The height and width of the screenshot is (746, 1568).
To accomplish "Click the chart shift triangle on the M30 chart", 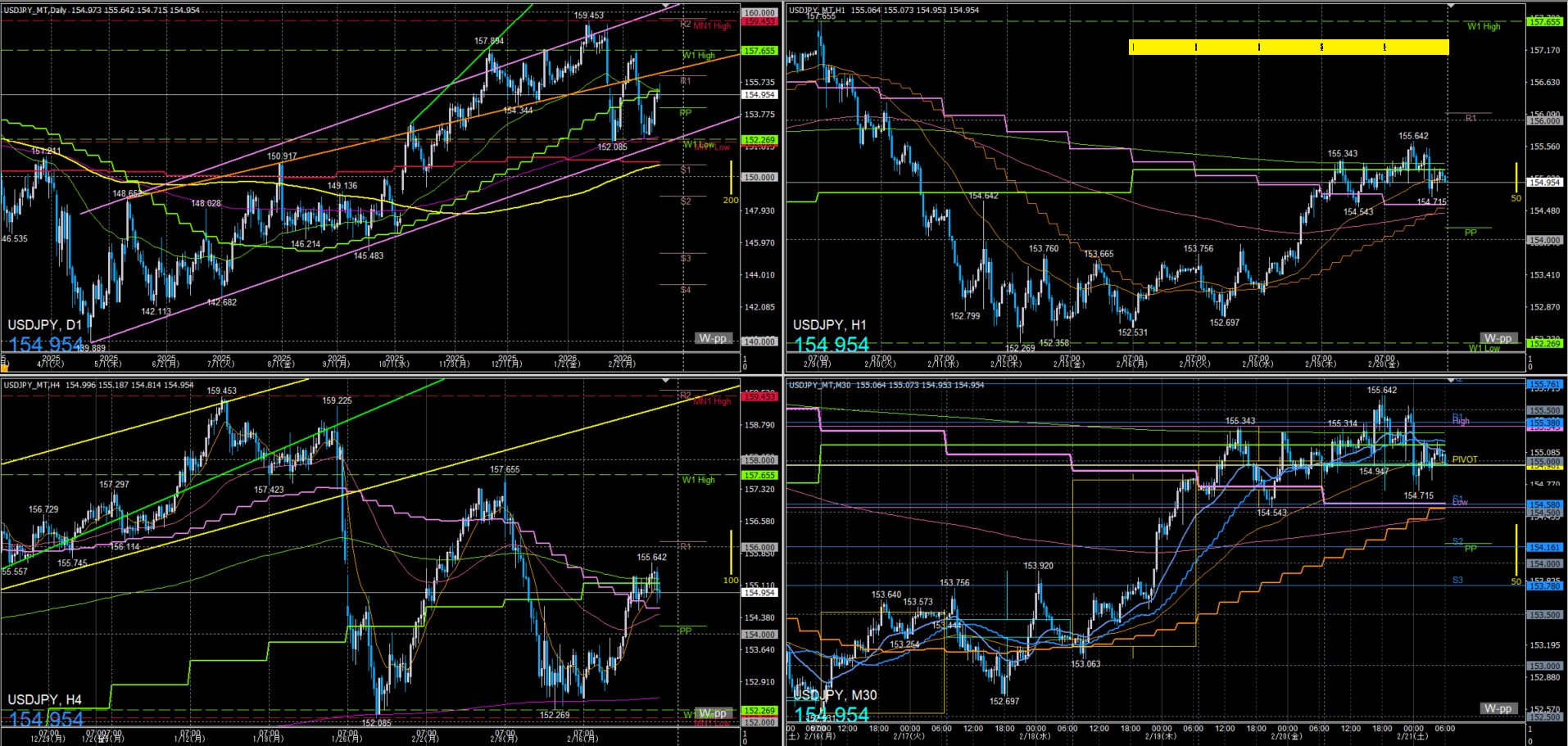I will point(1451,381).
